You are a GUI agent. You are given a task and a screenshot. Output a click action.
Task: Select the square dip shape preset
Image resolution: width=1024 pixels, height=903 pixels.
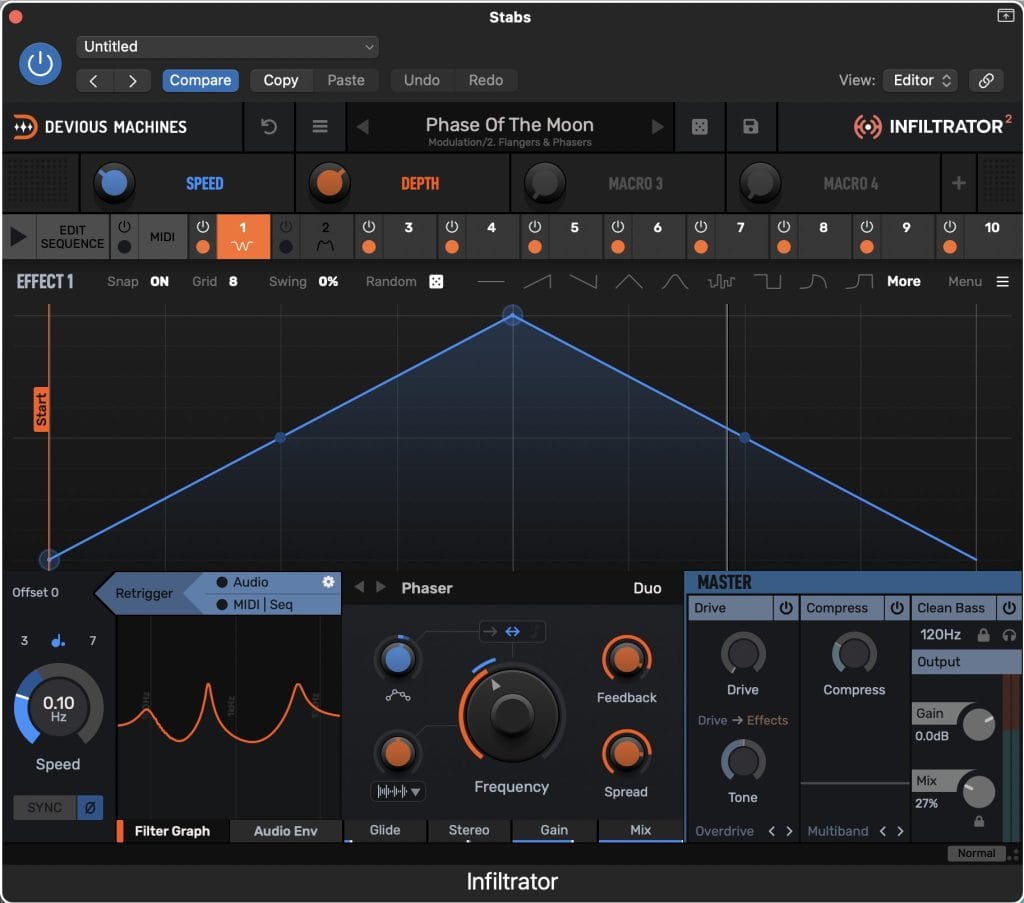point(767,281)
